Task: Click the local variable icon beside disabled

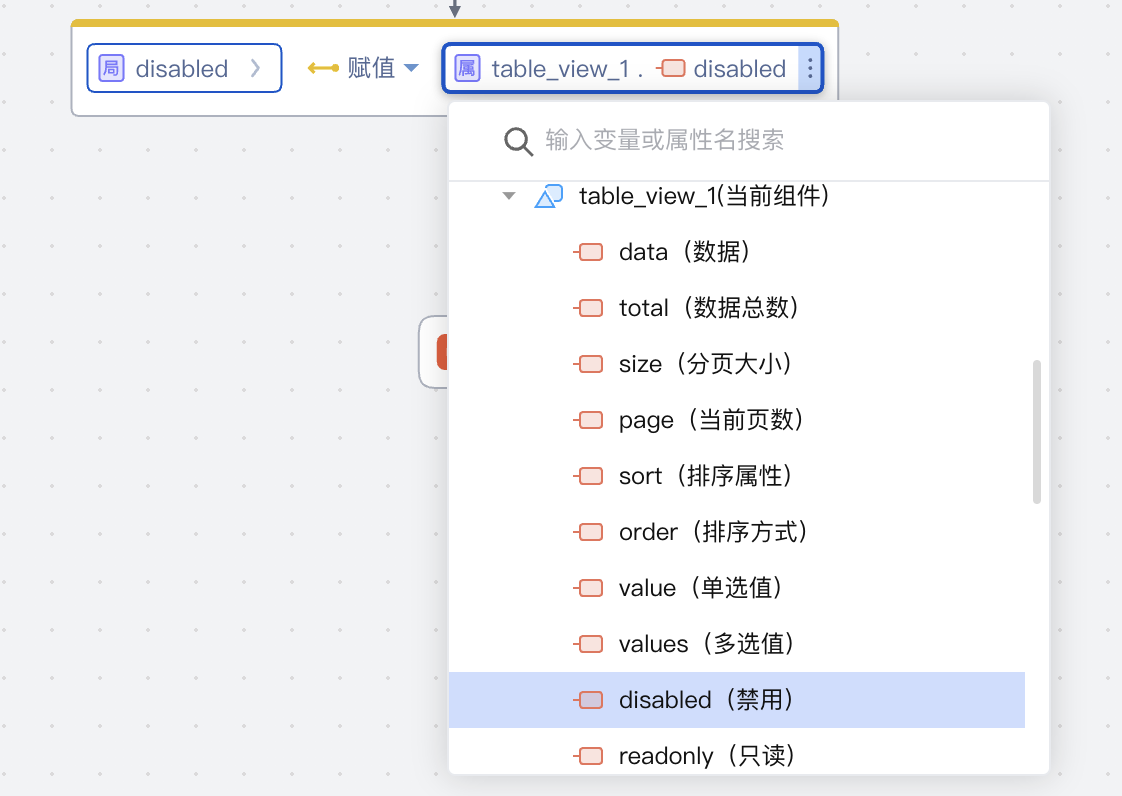Action: [111, 69]
